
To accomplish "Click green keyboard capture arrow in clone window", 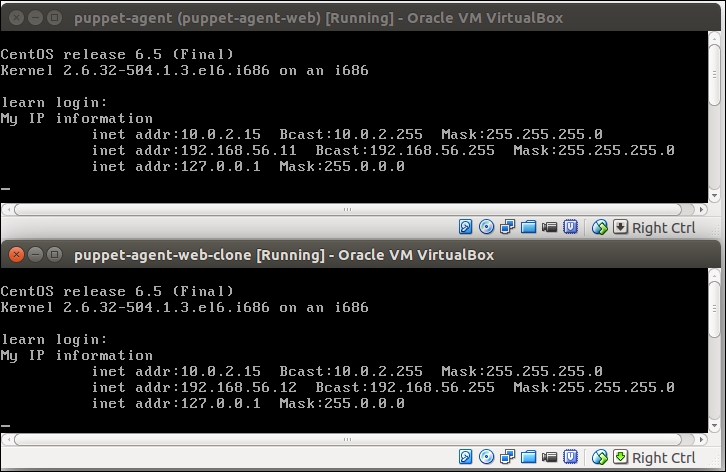I will pos(620,458).
